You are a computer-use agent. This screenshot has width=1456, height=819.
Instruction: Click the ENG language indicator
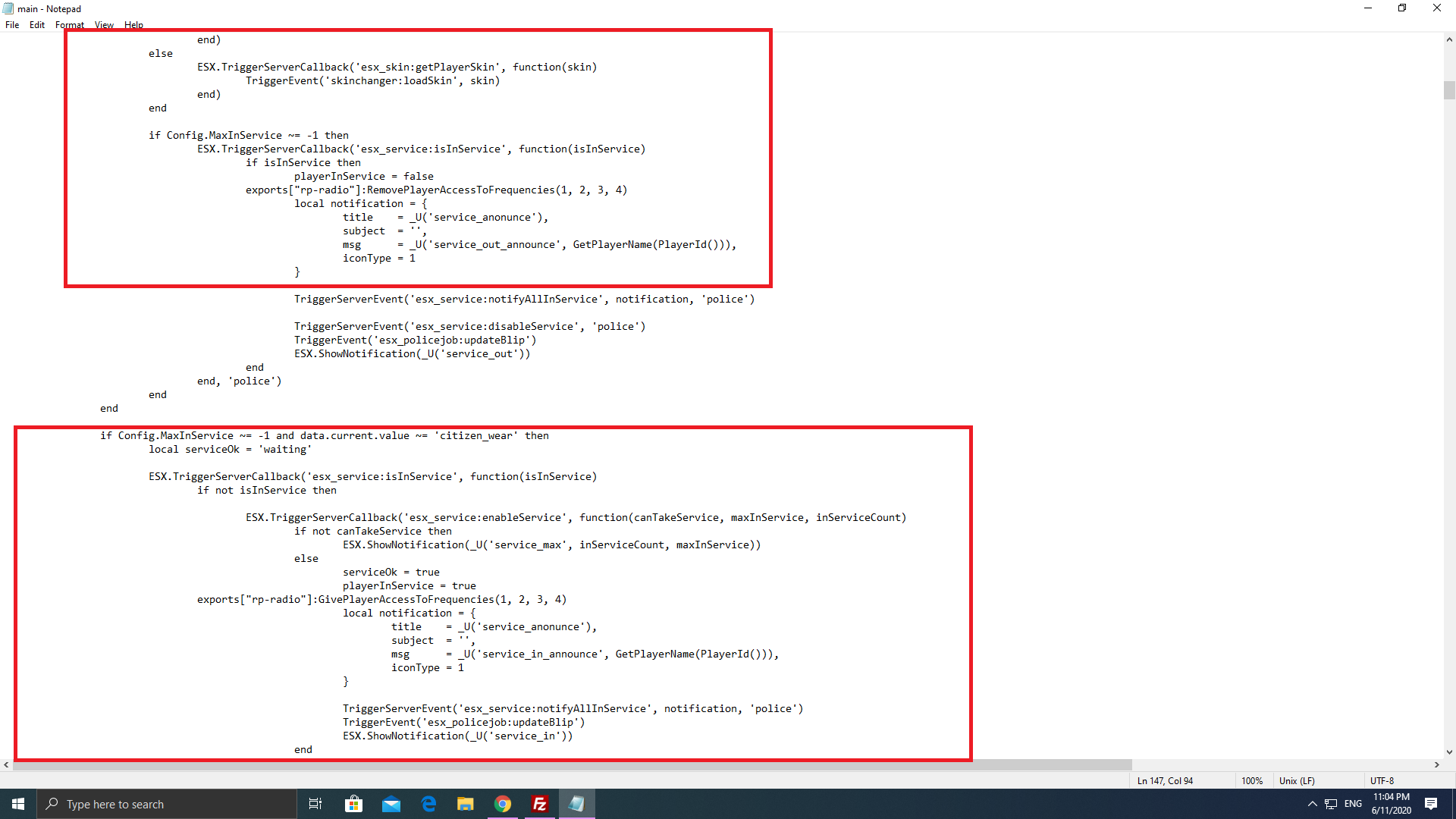(1352, 804)
